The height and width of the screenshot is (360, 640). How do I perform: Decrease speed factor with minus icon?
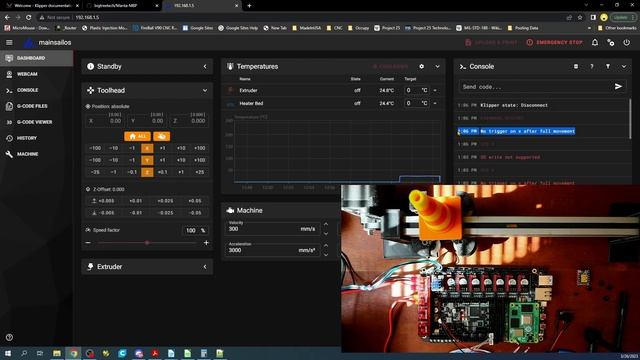click(88, 243)
